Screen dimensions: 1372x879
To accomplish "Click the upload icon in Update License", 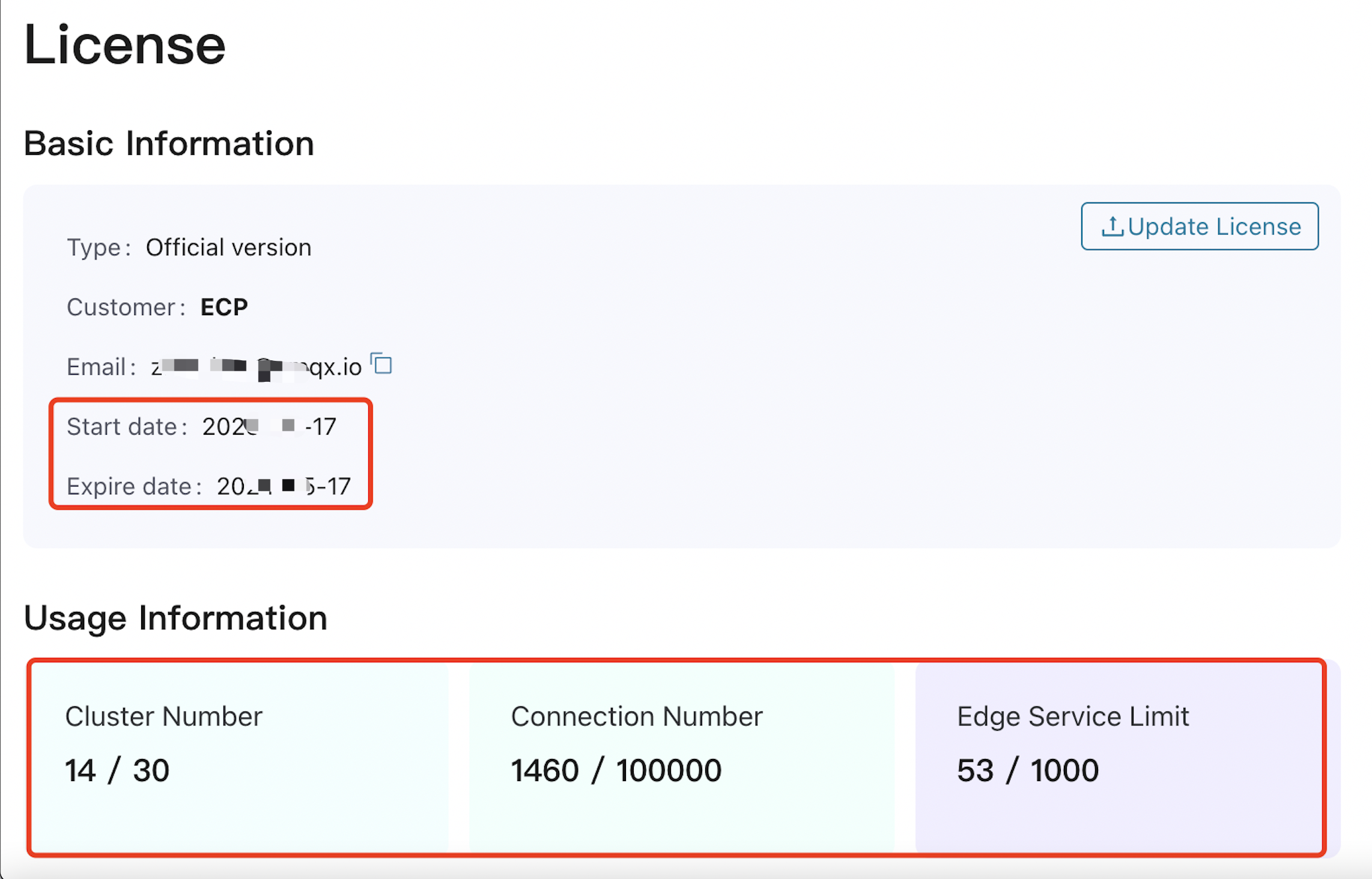I will (x=1112, y=226).
